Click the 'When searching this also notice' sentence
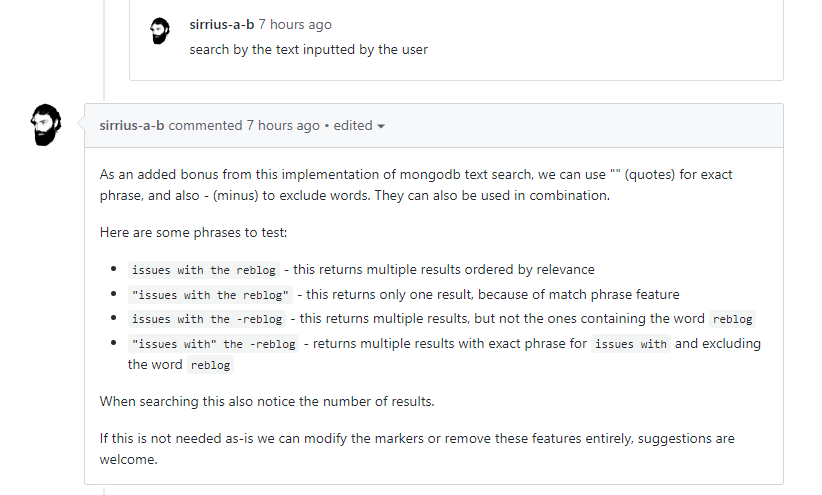822x495 pixels. click(x=267, y=401)
